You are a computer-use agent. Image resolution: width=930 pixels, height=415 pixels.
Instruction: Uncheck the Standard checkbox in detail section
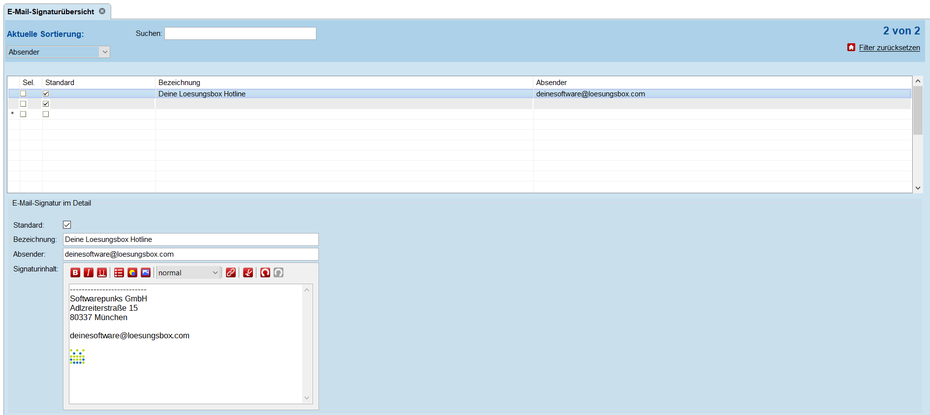[67, 225]
